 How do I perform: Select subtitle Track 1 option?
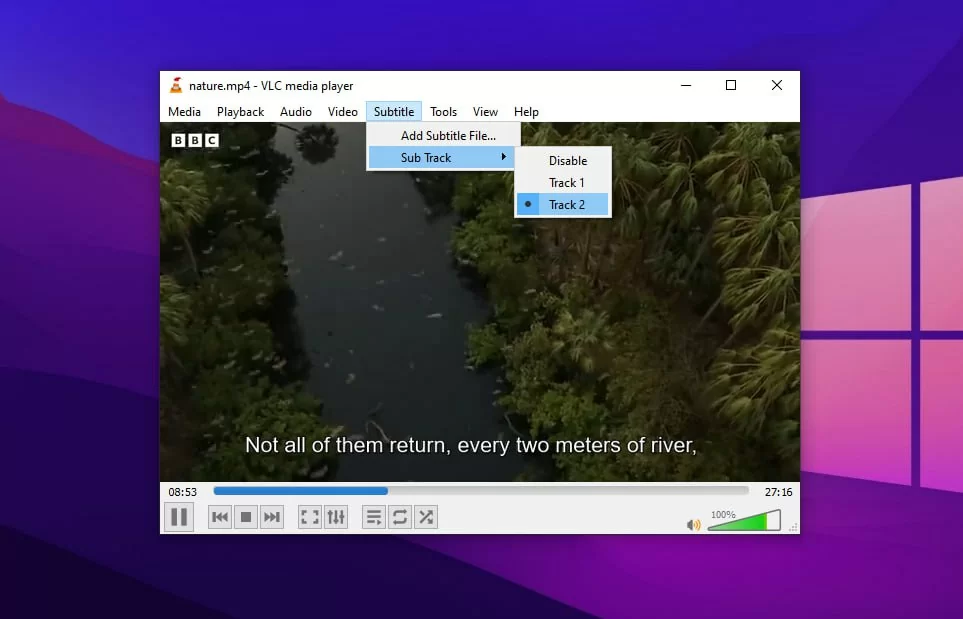566,183
